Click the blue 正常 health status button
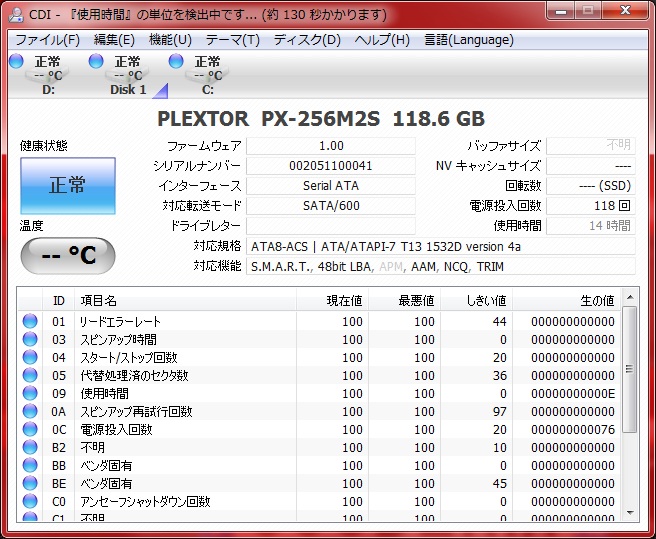 click(67, 185)
